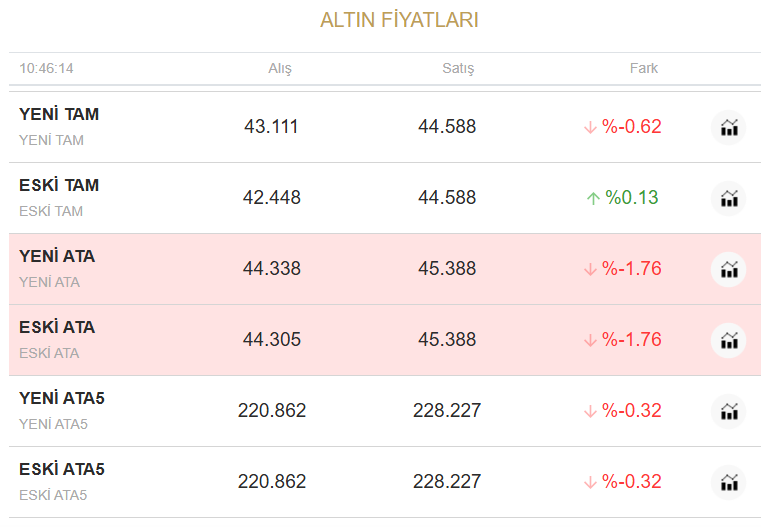Image resolution: width=761 pixels, height=527 pixels.
Task: Open the ESKİ ATA5 gold name
Action: pyautogui.click(x=62, y=470)
